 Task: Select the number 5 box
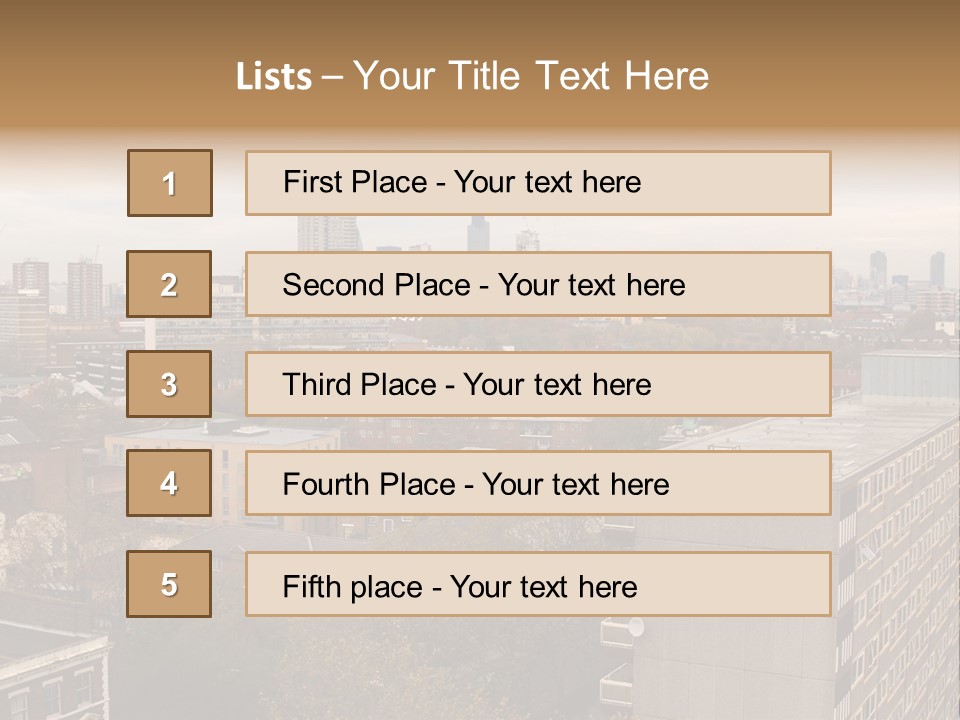(x=169, y=584)
